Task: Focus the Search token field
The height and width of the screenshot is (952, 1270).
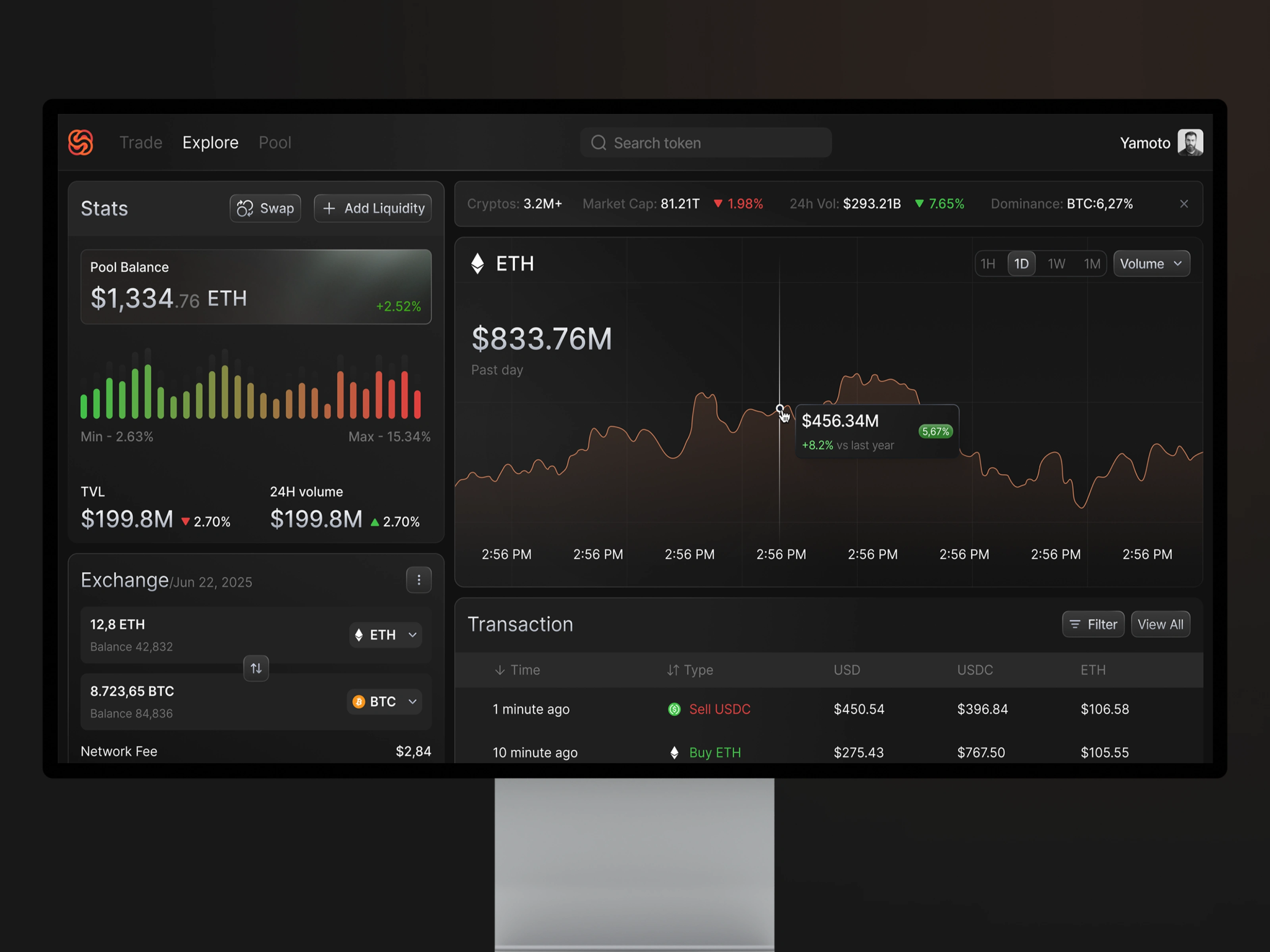Action: point(706,142)
